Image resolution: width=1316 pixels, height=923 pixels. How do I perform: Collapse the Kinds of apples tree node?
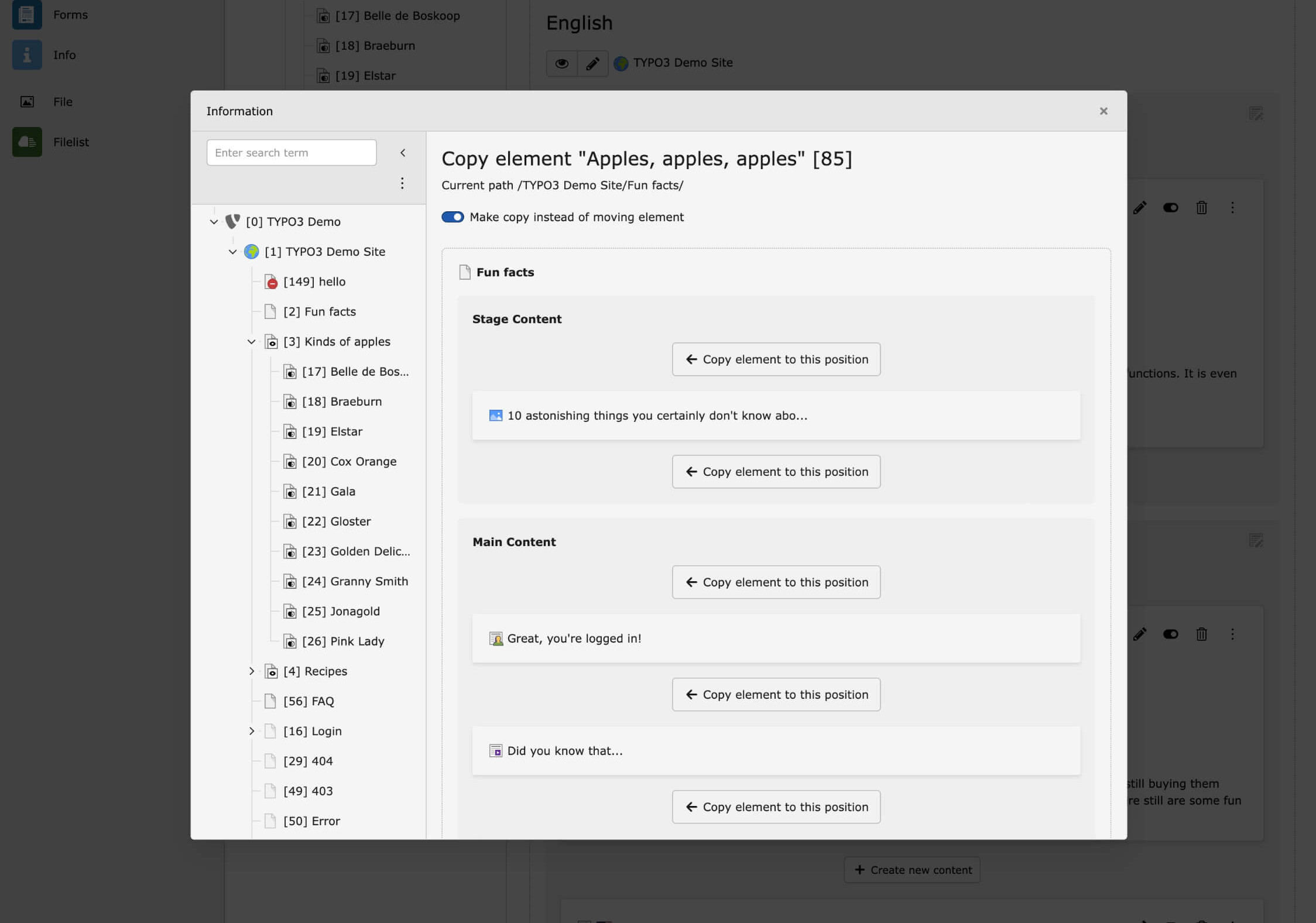point(252,342)
